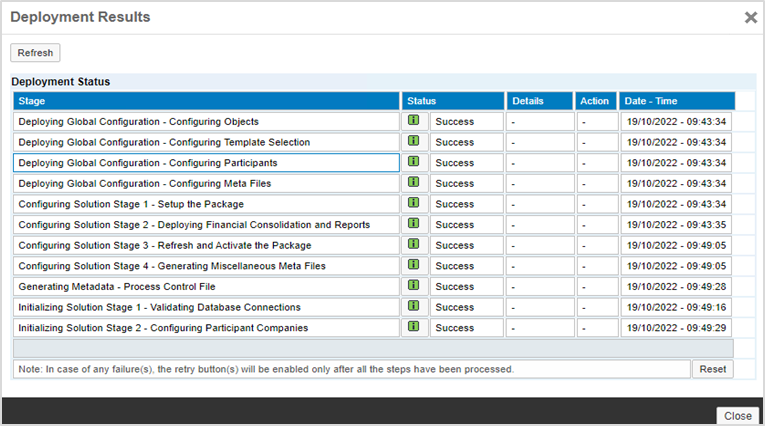Click status icon for Refresh and Activate Package row
This screenshot has height=426, width=765.
(x=413, y=245)
